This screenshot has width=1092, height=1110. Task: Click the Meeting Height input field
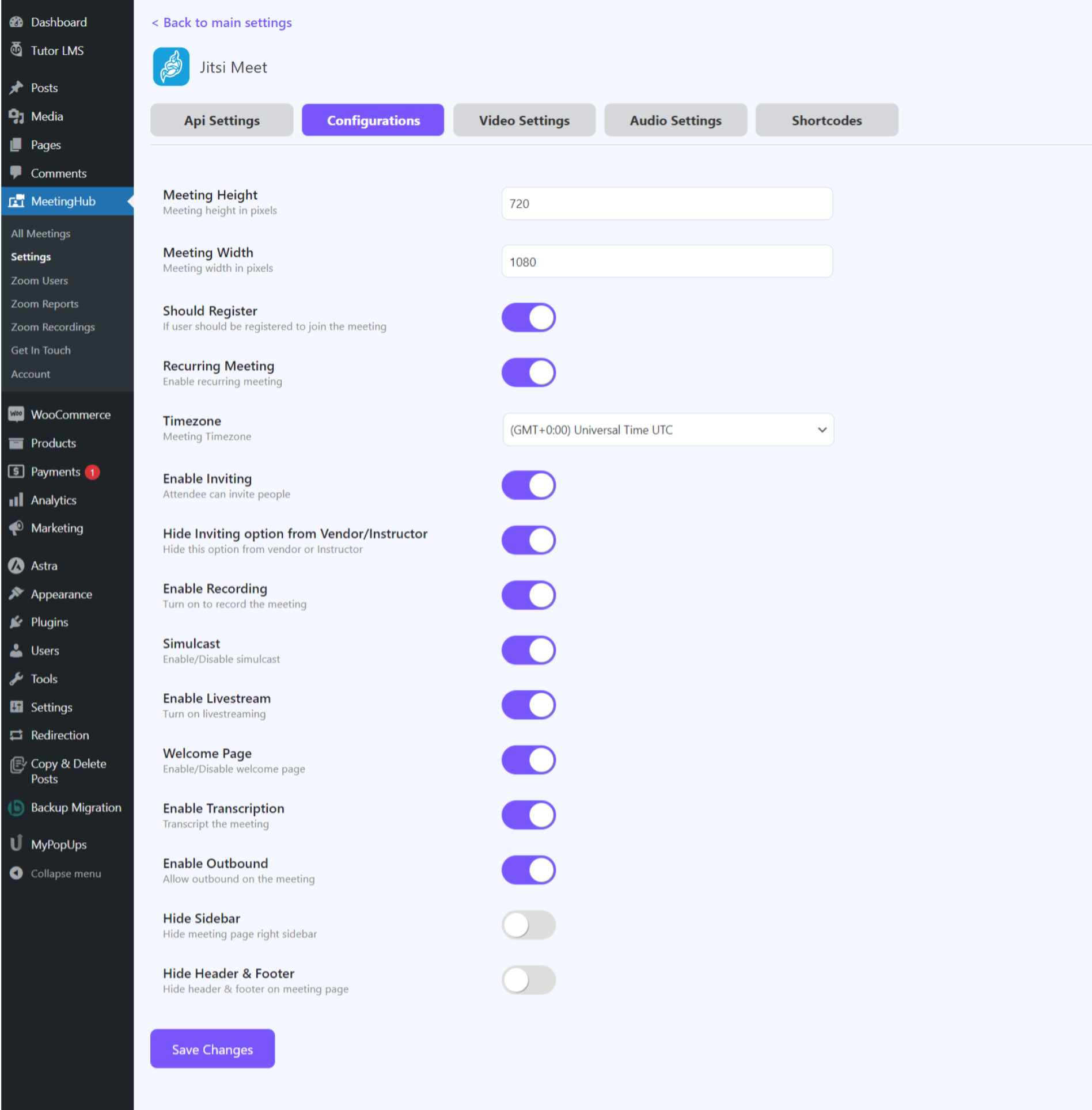point(667,203)
